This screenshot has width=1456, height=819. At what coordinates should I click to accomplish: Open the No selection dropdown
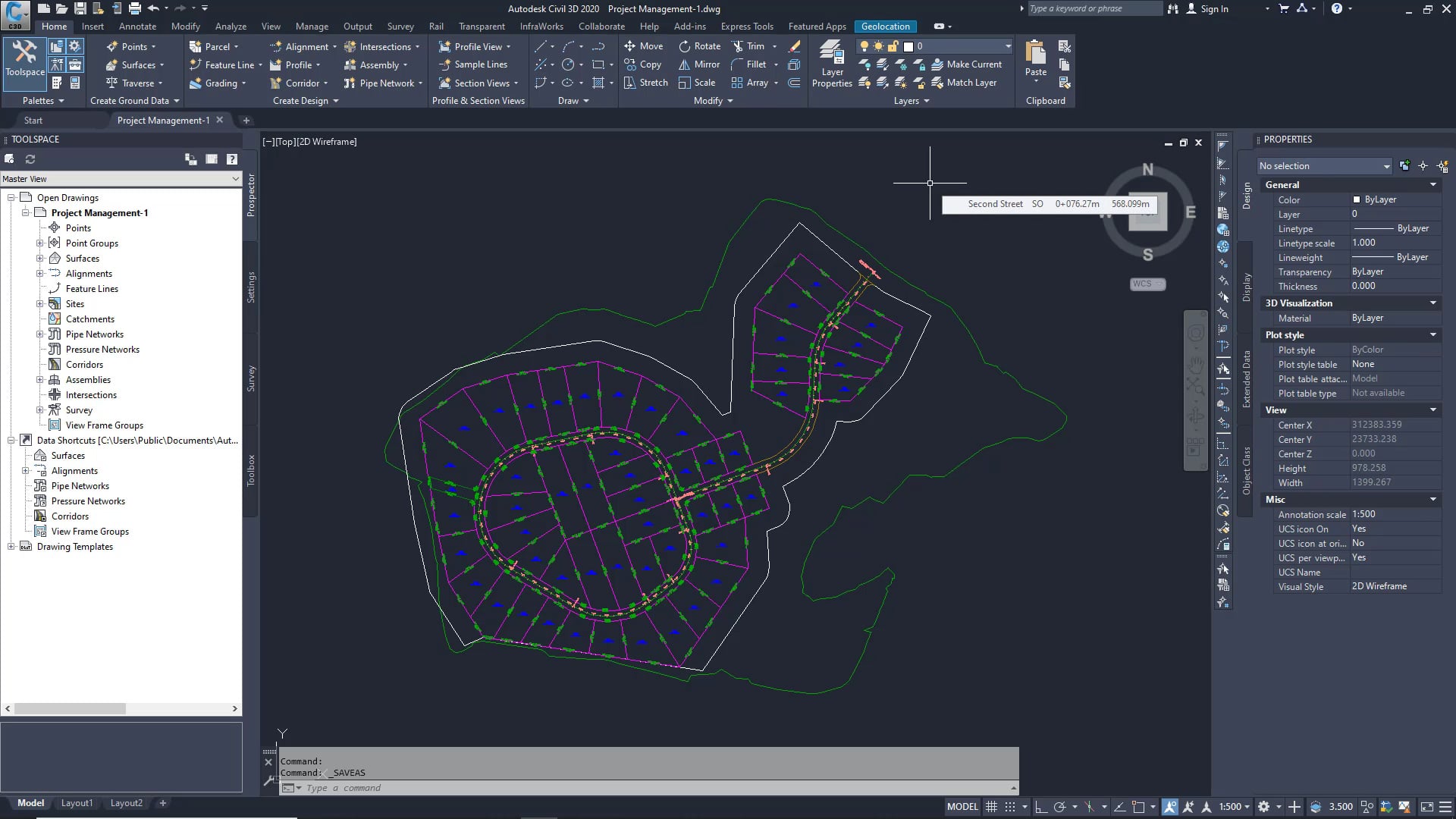[x=1324, y=166]
